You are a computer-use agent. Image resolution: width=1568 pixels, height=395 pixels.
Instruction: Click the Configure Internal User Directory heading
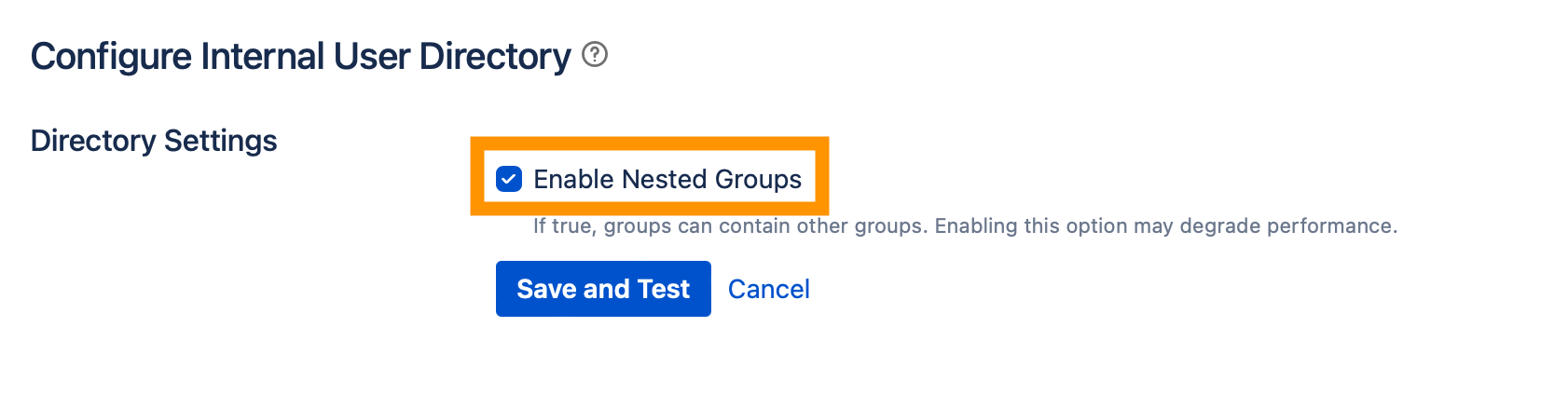click(x=300, y=56)
